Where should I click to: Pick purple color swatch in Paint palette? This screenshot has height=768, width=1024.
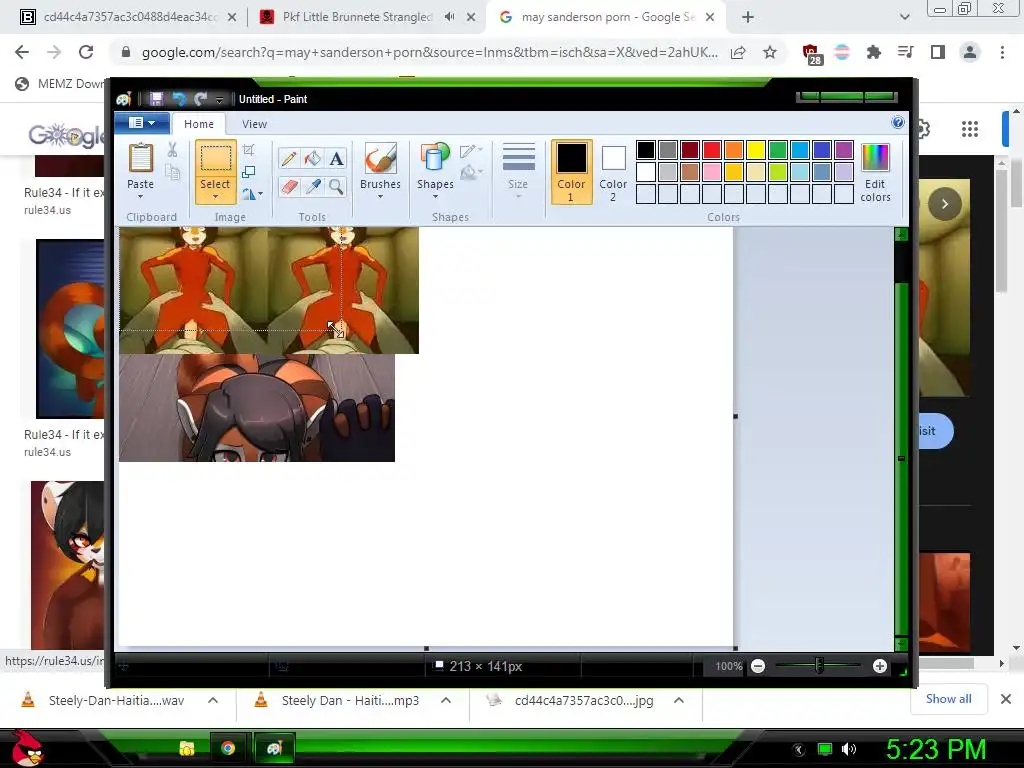click(844, 150)
